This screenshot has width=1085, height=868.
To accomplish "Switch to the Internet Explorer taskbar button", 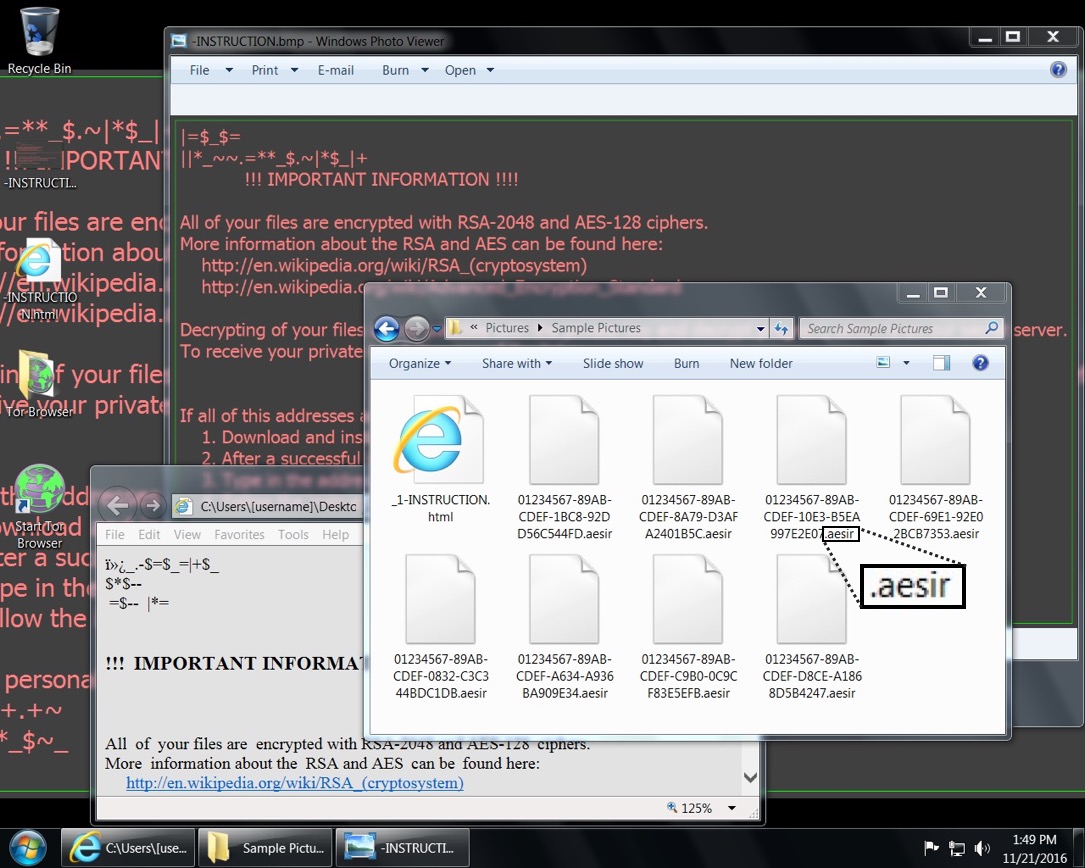I will point(129,848).
